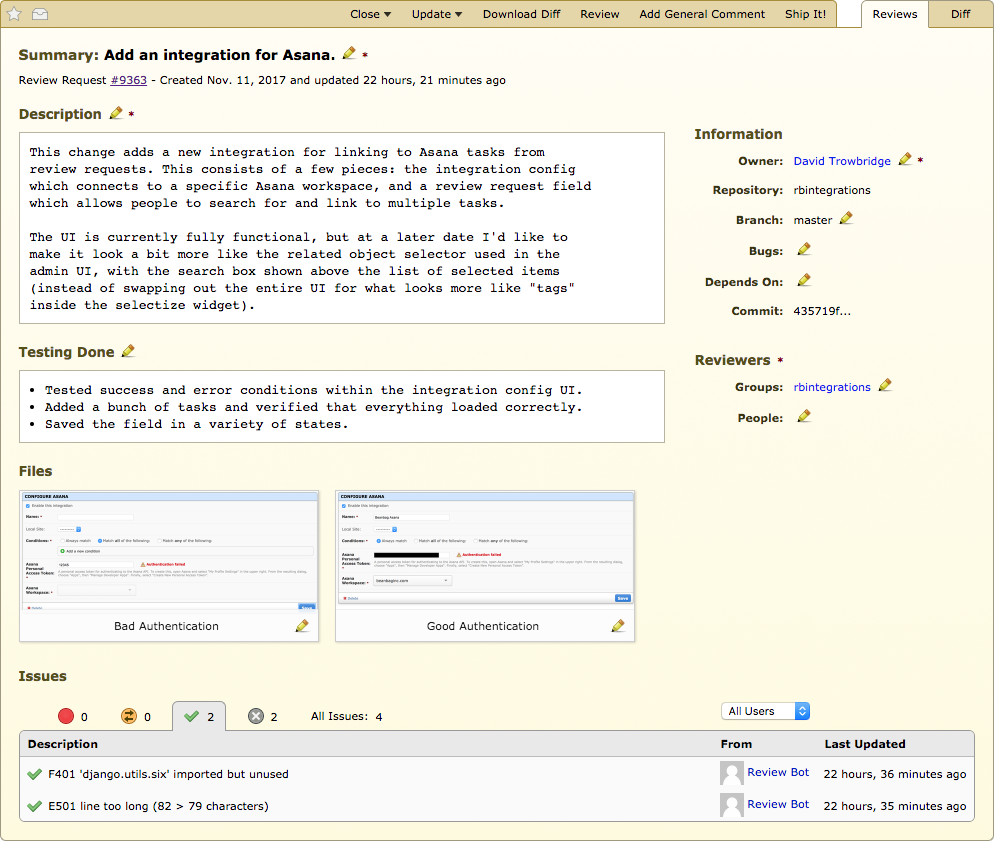Click the branch value master
This screenshot has height=841, width=994.
pyautogui.click(x=812, y=220)
